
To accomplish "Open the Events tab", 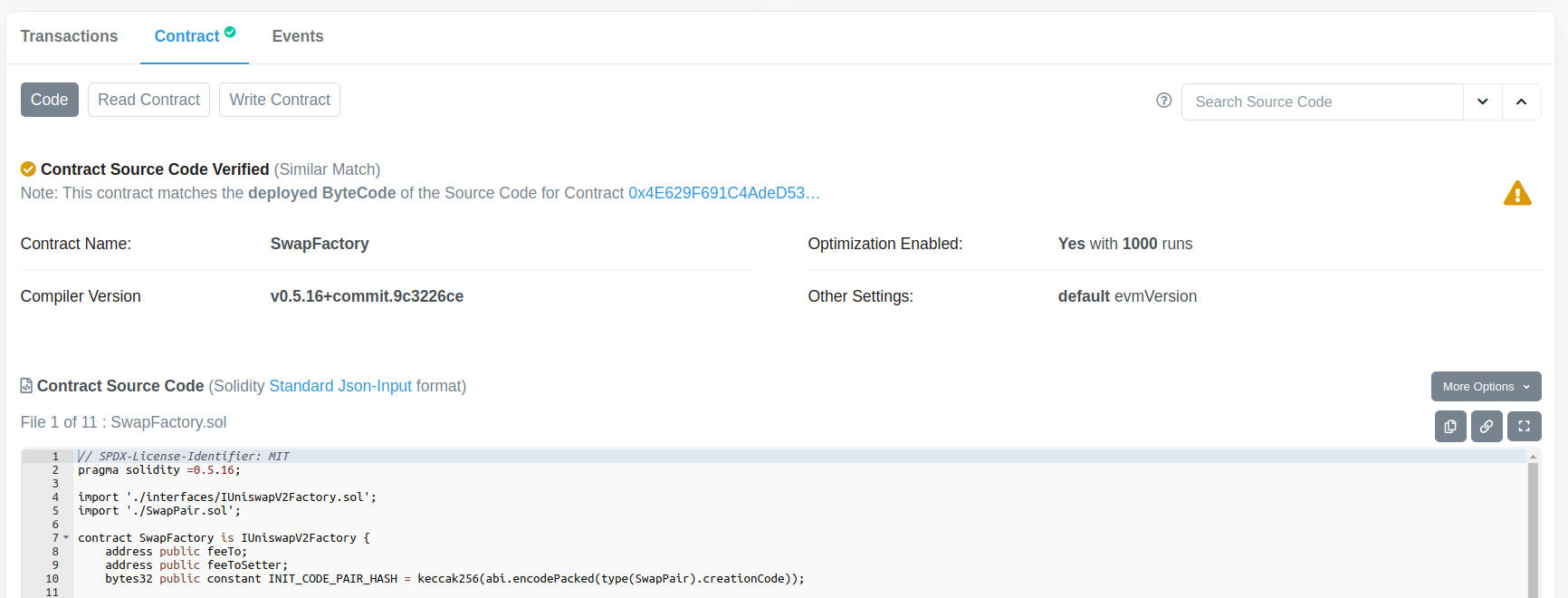I will (x=298, y=36).
